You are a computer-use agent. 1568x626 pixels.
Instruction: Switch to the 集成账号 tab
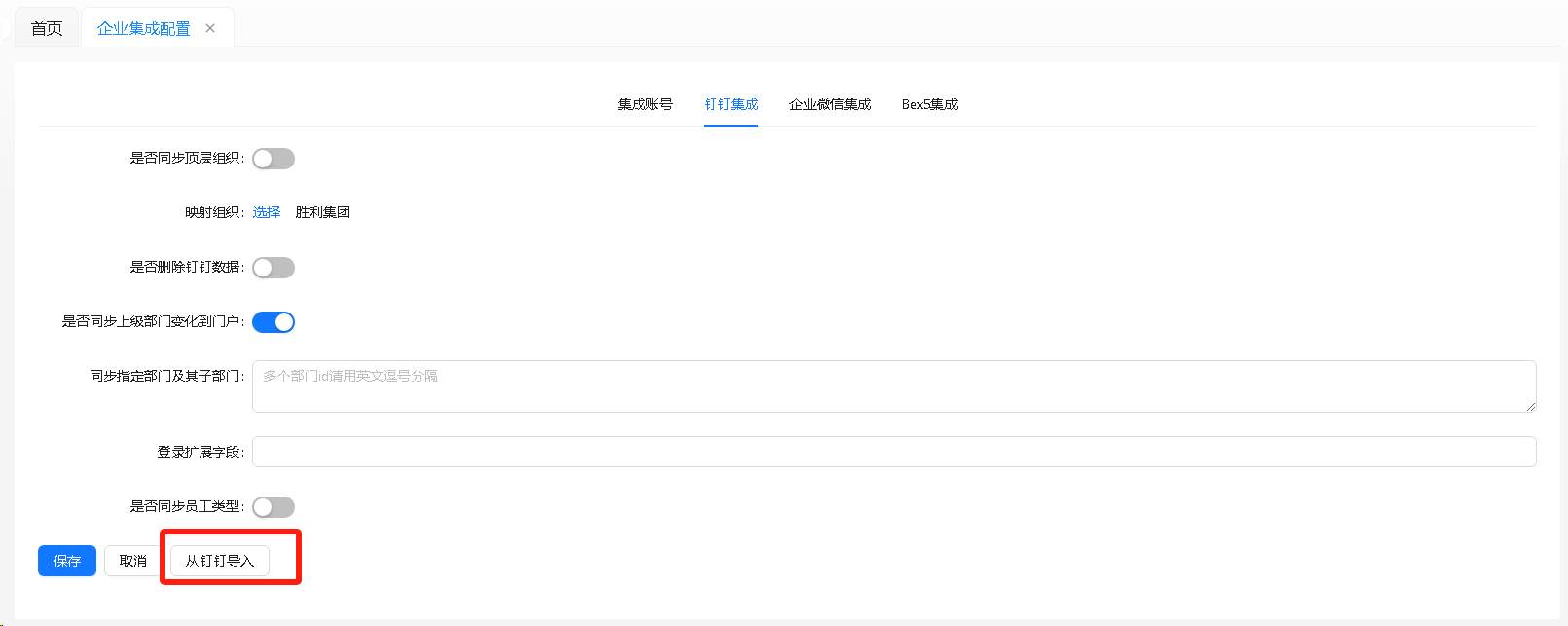coord(644,104)
